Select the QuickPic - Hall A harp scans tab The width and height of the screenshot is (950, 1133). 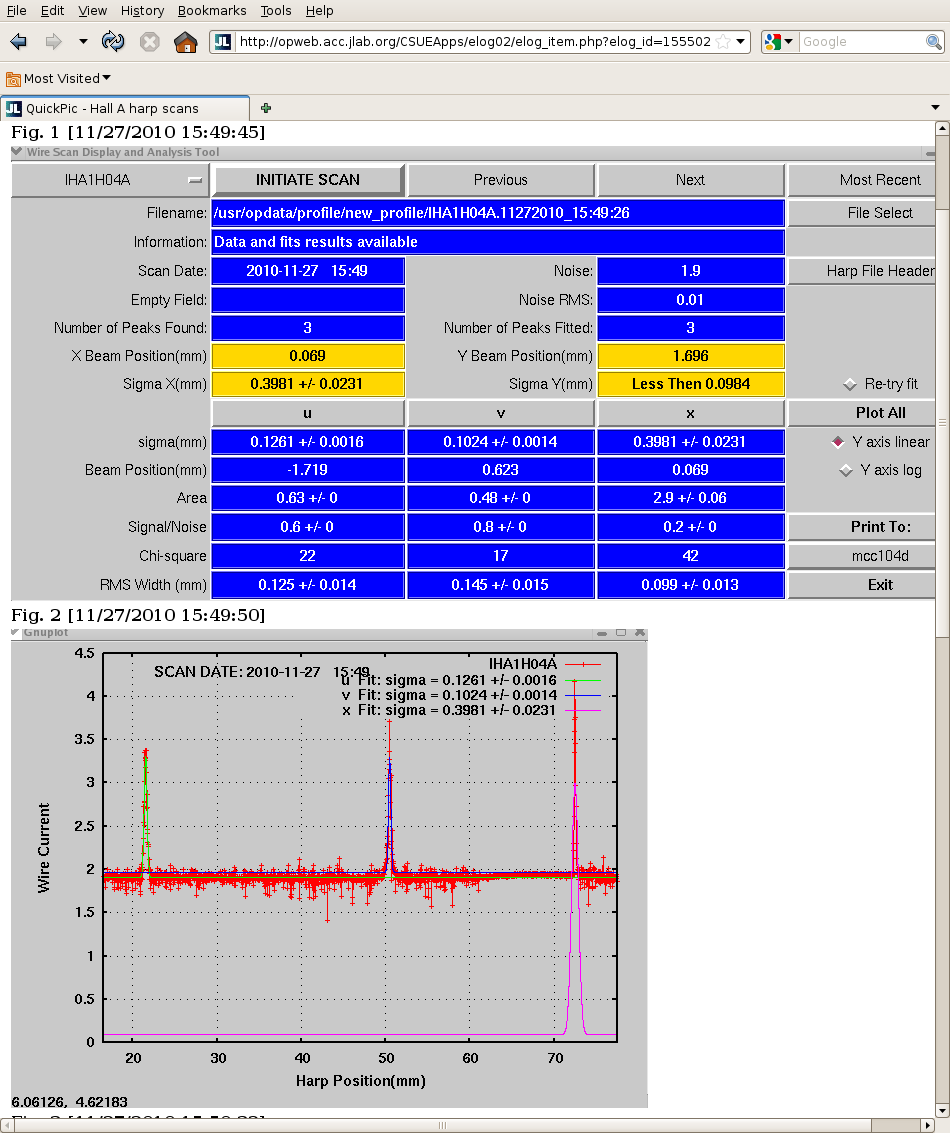125,108
